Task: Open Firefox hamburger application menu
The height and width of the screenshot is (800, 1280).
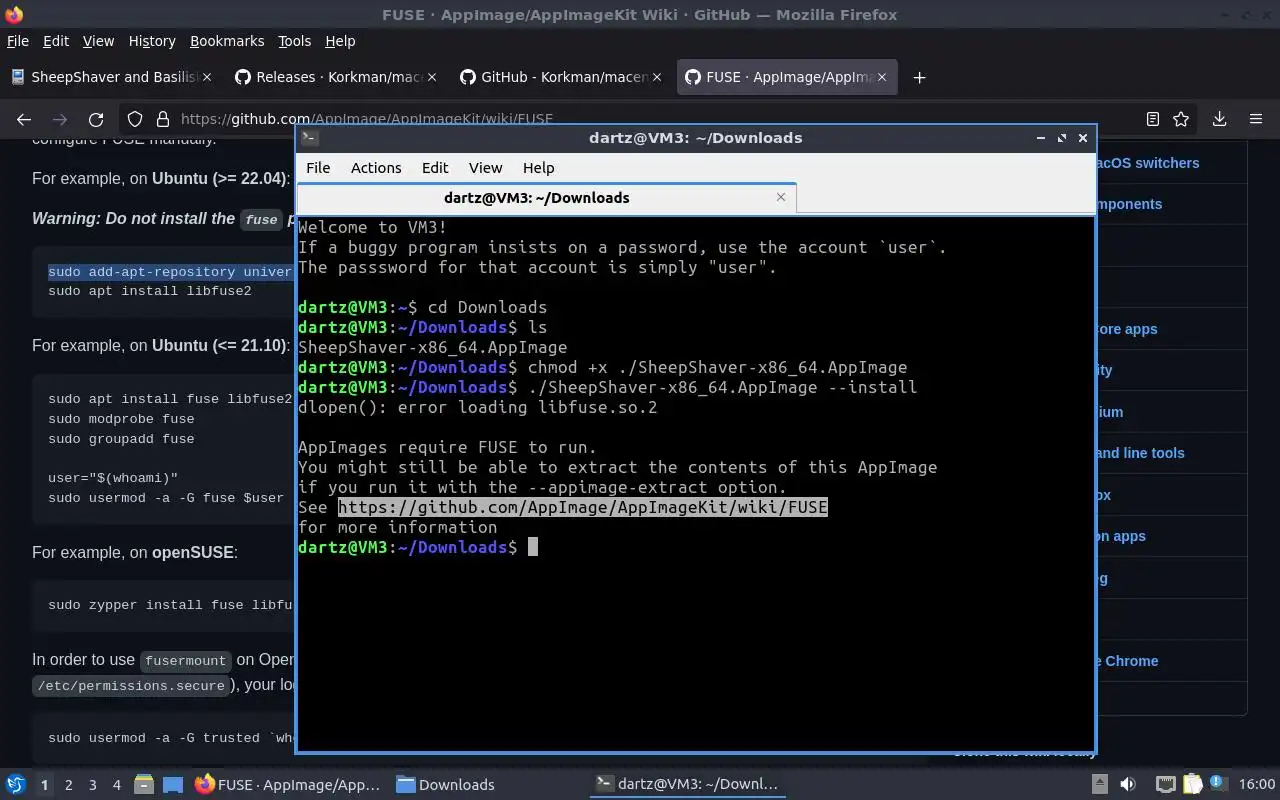Action: tap(1256, 119)
